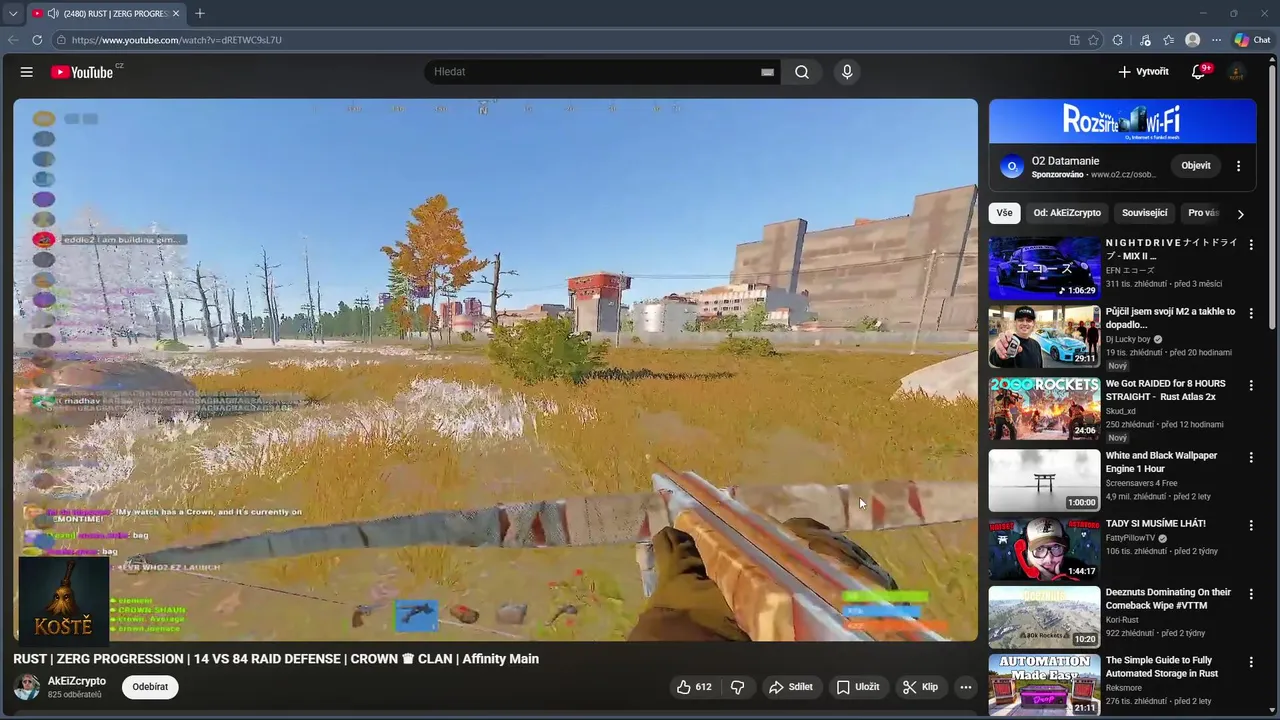Click in the Hledat search field

[x=595, y=72]
